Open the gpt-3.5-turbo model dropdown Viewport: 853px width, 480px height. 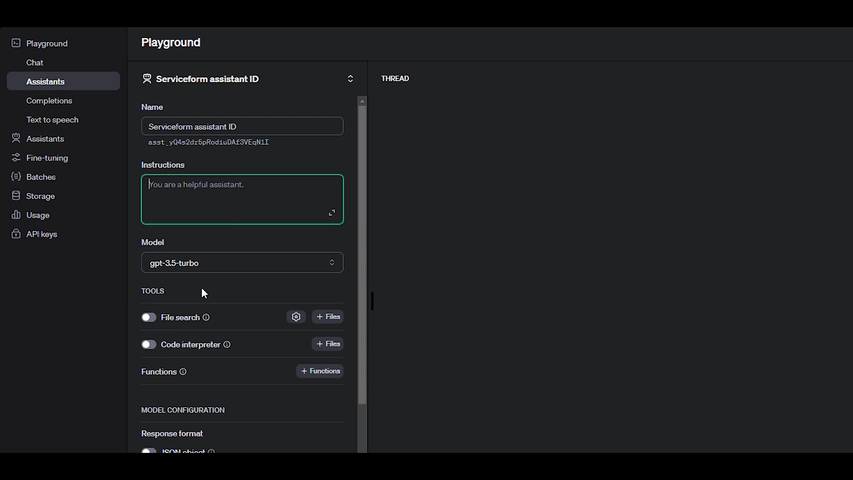[x=242, y=263]
